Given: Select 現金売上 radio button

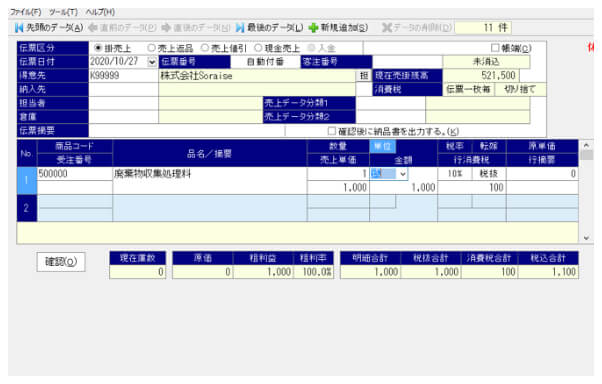Looking at the screenshot, I should pyautogui.click(x=258, y=48).
